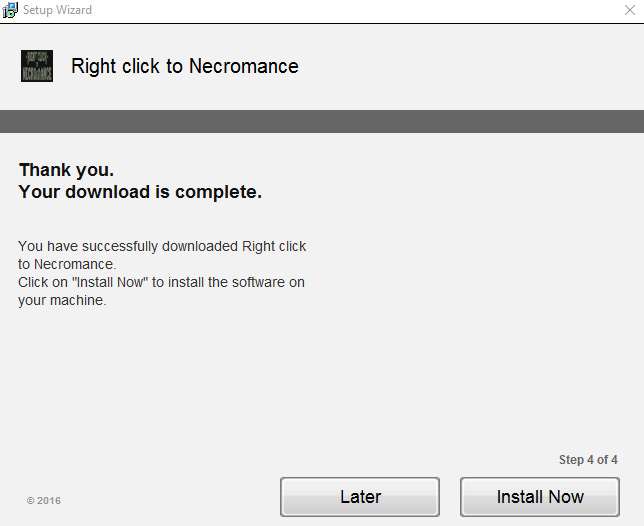Click the Install Now instruction sentence
The width and height of the screenshot is (644, 526).
tap(161, 282)
